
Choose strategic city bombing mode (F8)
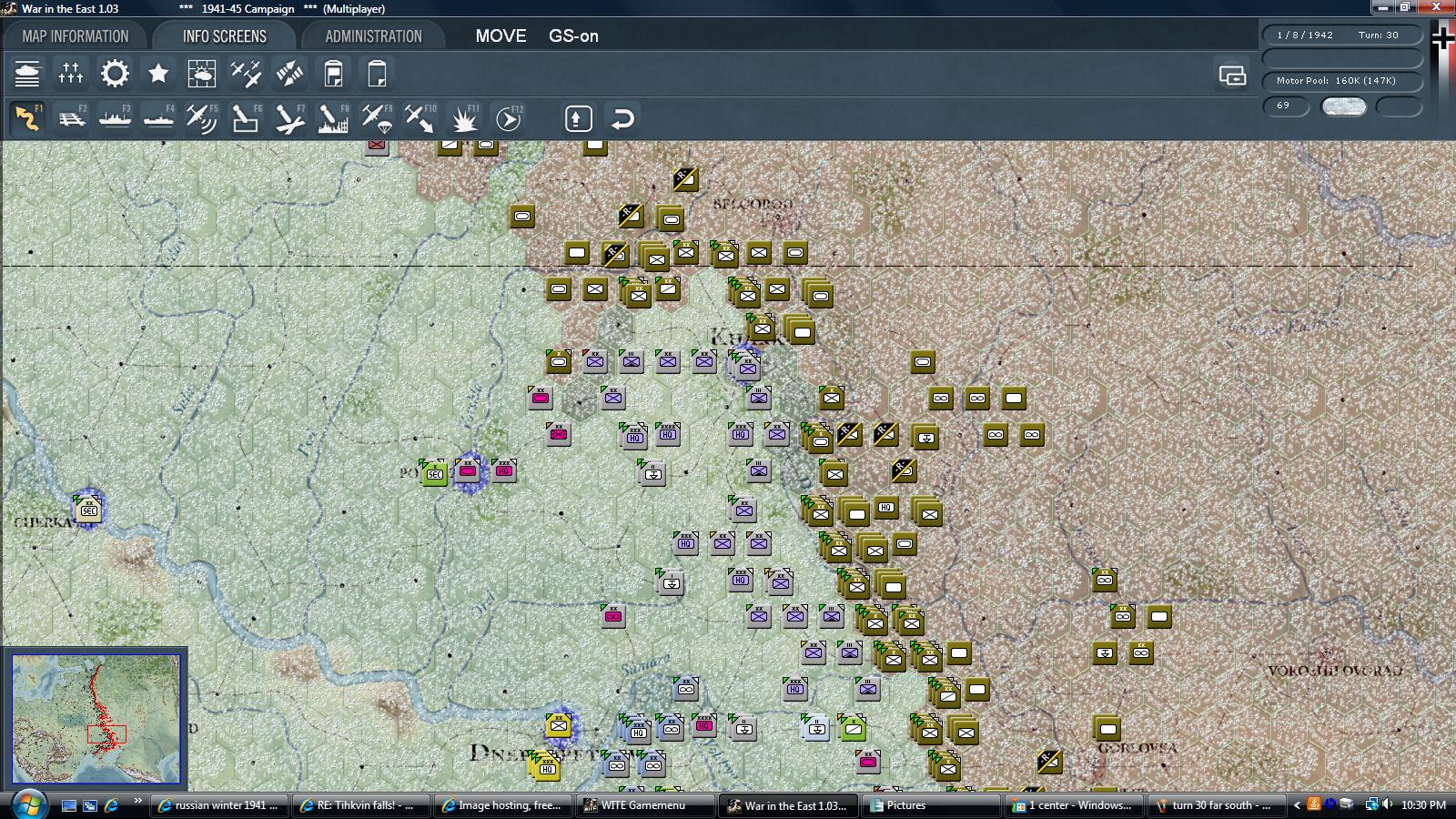click(x=332, y=116)
